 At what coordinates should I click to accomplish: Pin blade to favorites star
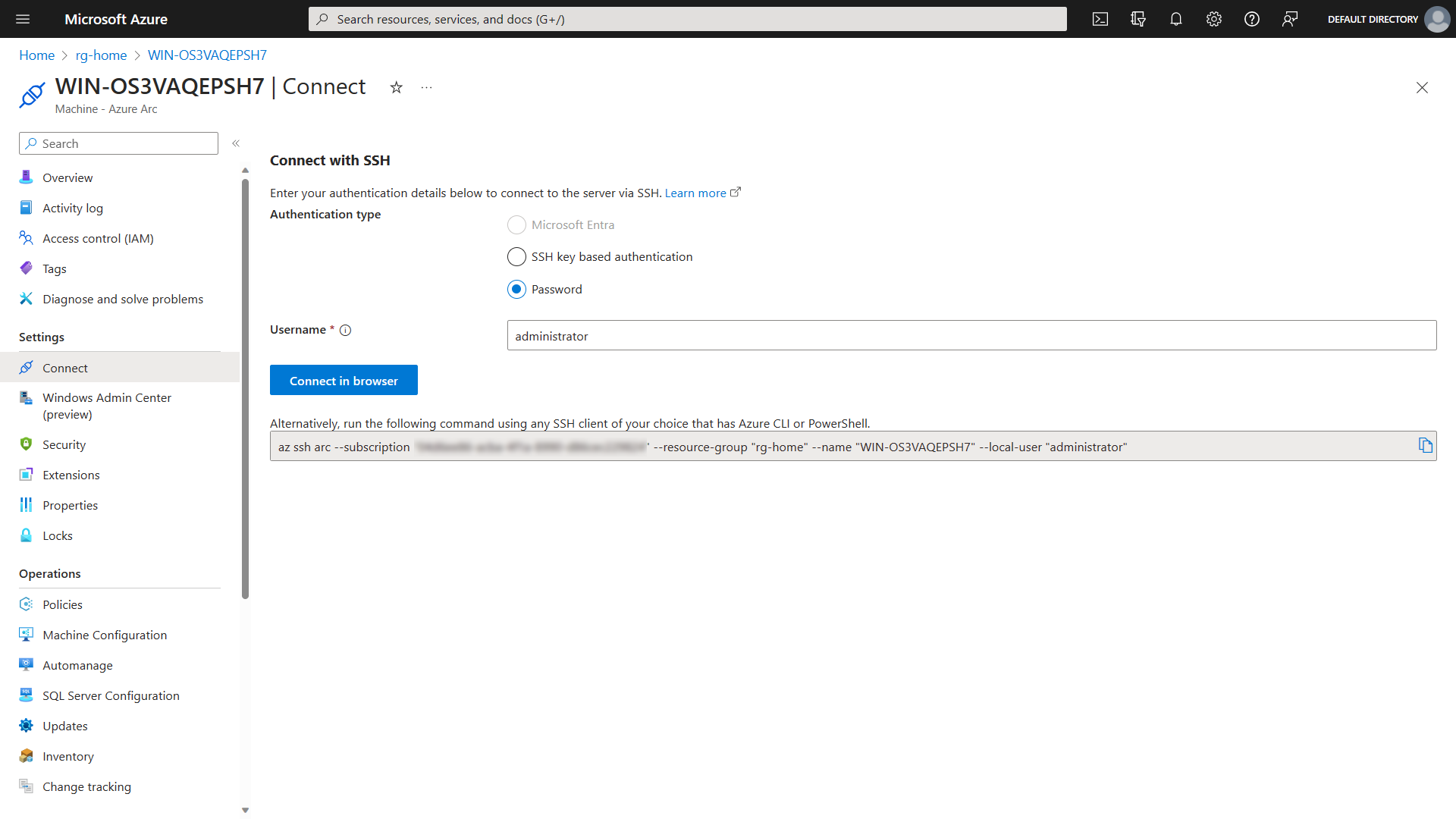(x=396, y=87)
